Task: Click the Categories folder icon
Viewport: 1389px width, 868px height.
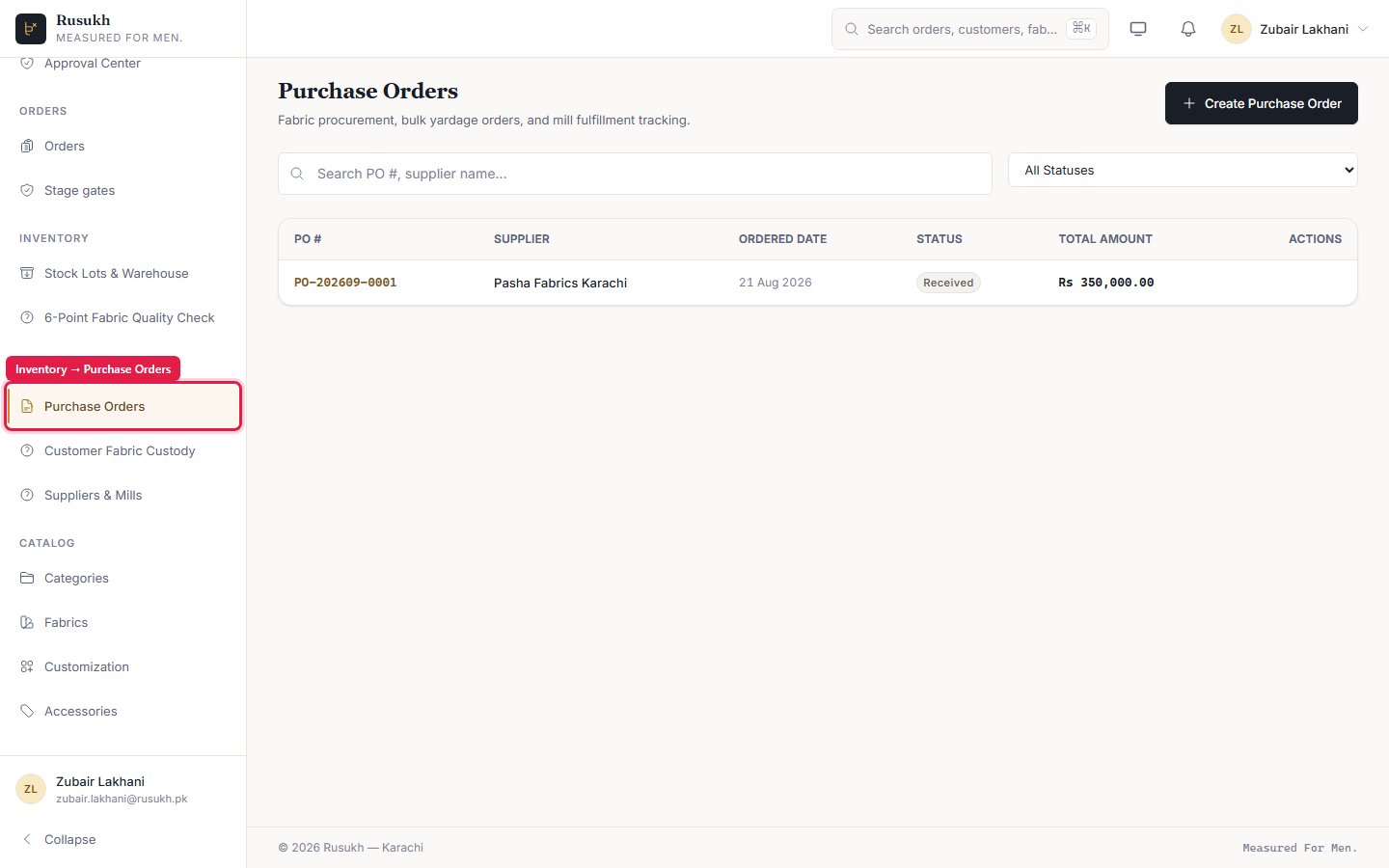Action: tap(27, 578)
